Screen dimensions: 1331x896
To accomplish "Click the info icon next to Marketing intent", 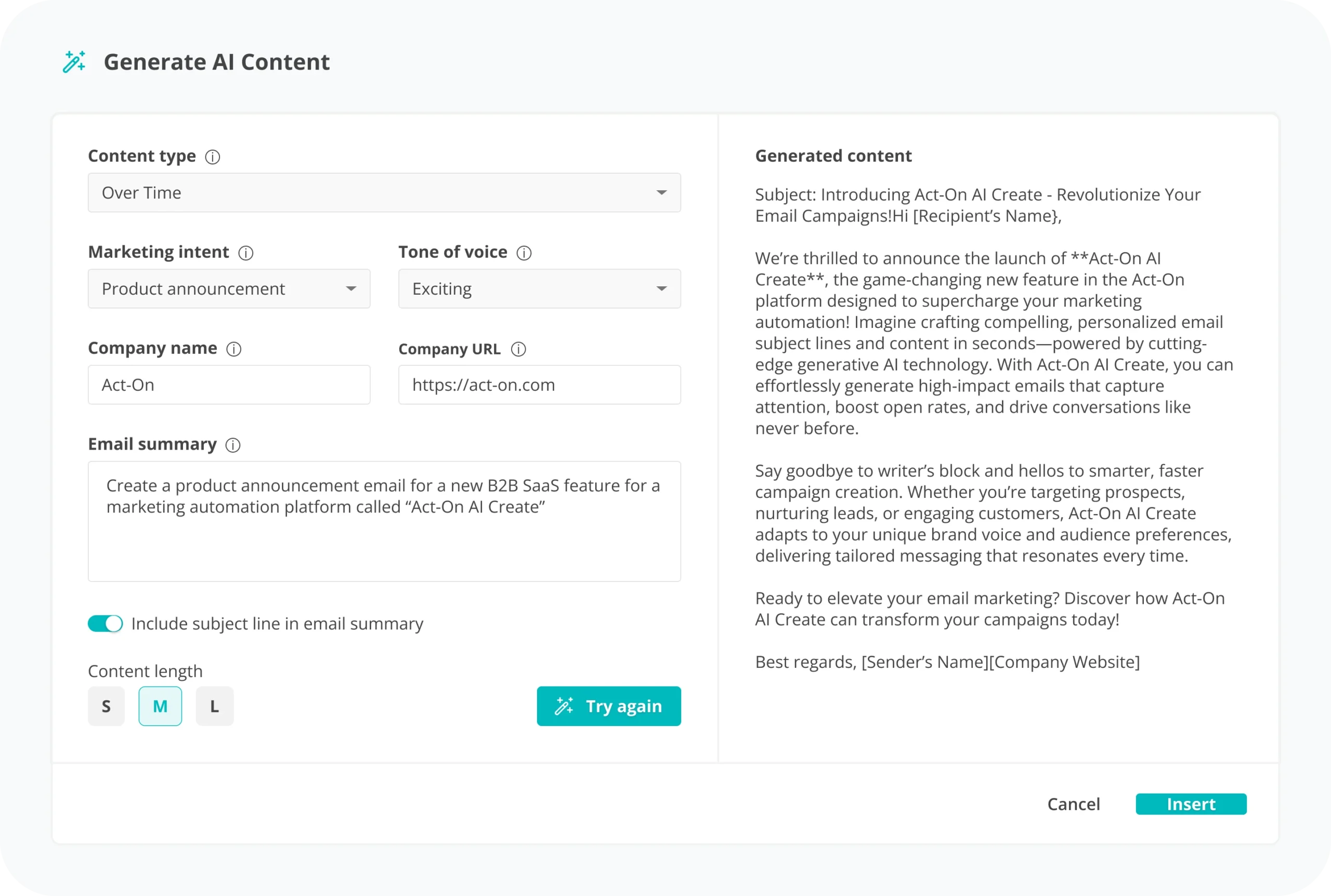I will (246, 253).
